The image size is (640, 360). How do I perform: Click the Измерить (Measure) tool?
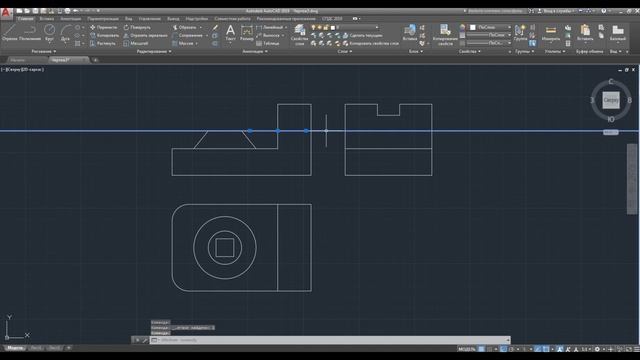click(x=551, y=33)
